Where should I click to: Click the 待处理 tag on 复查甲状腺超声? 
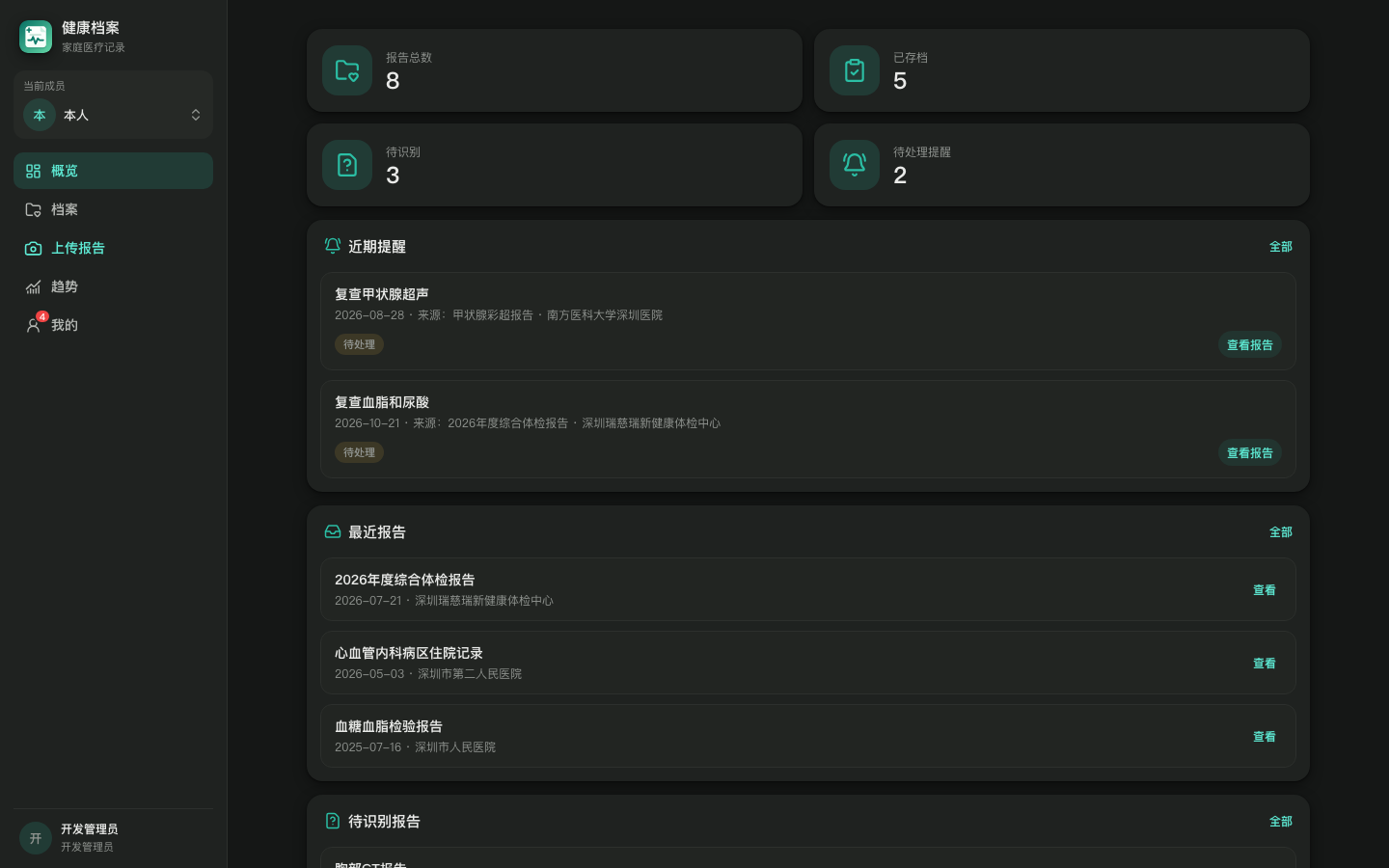(x=360, y=344)
